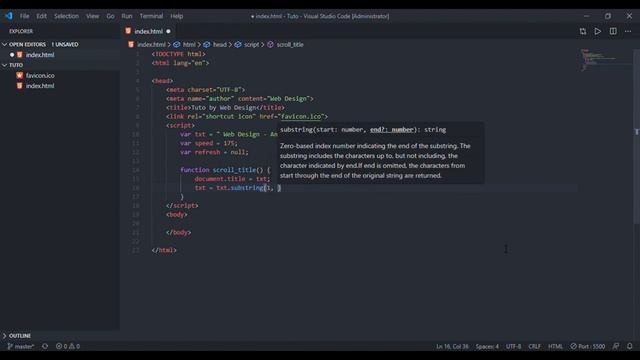Click the 1 UNSAVED badge
Image resolution: width=640 pixels, height=360 pixels.
65,44
